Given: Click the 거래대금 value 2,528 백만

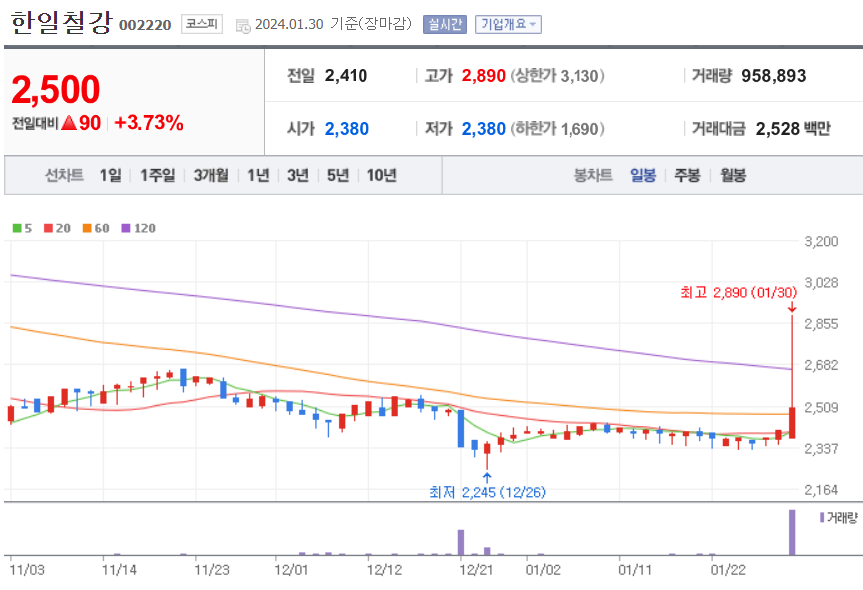Looking at the screenshot, I should pos(793,129).
